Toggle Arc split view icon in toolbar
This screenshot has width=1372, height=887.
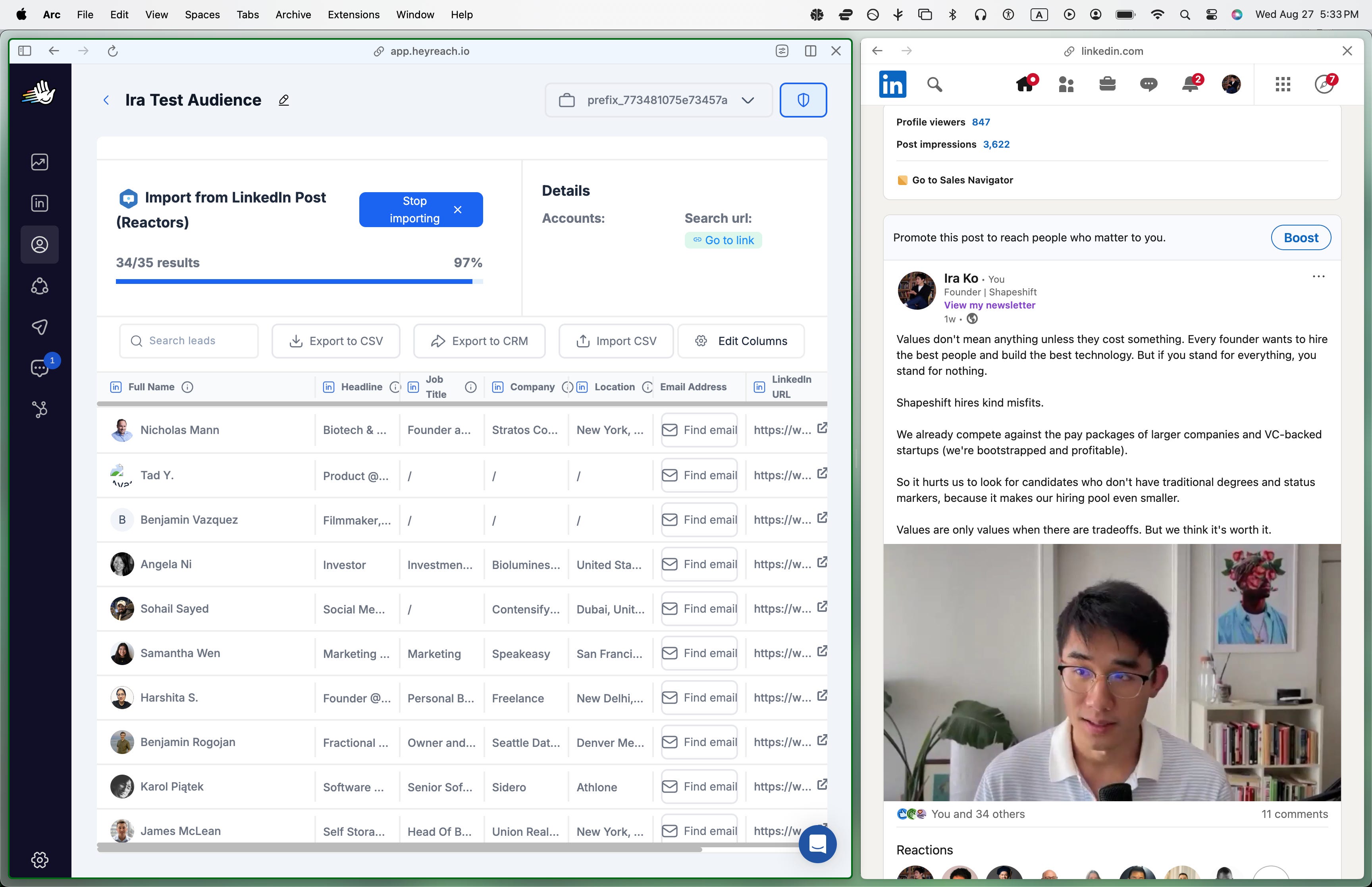810,51
